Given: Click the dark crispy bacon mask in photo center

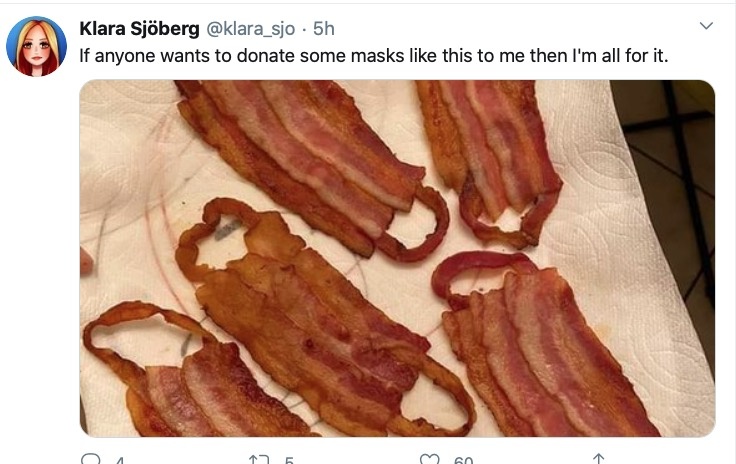Looking at the screenshot, I should tap(310, 319).
